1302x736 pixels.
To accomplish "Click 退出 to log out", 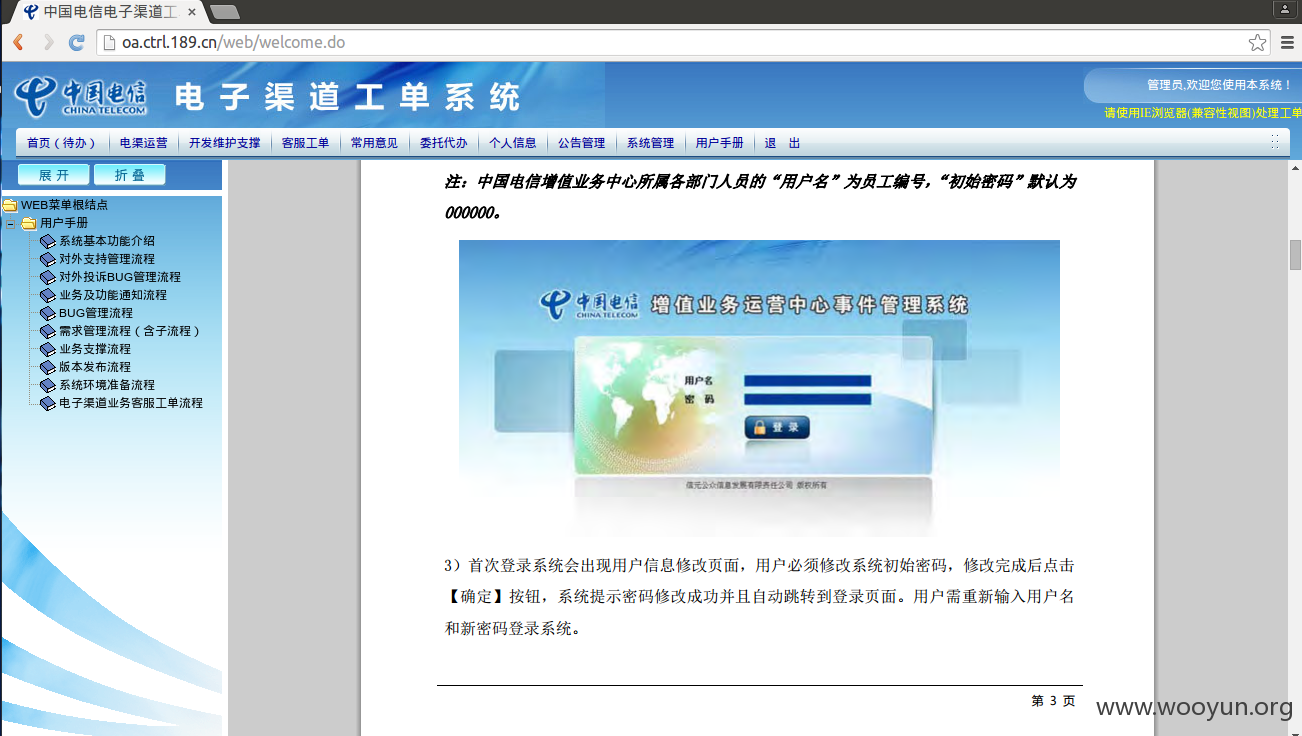I will tap(782, 143).
